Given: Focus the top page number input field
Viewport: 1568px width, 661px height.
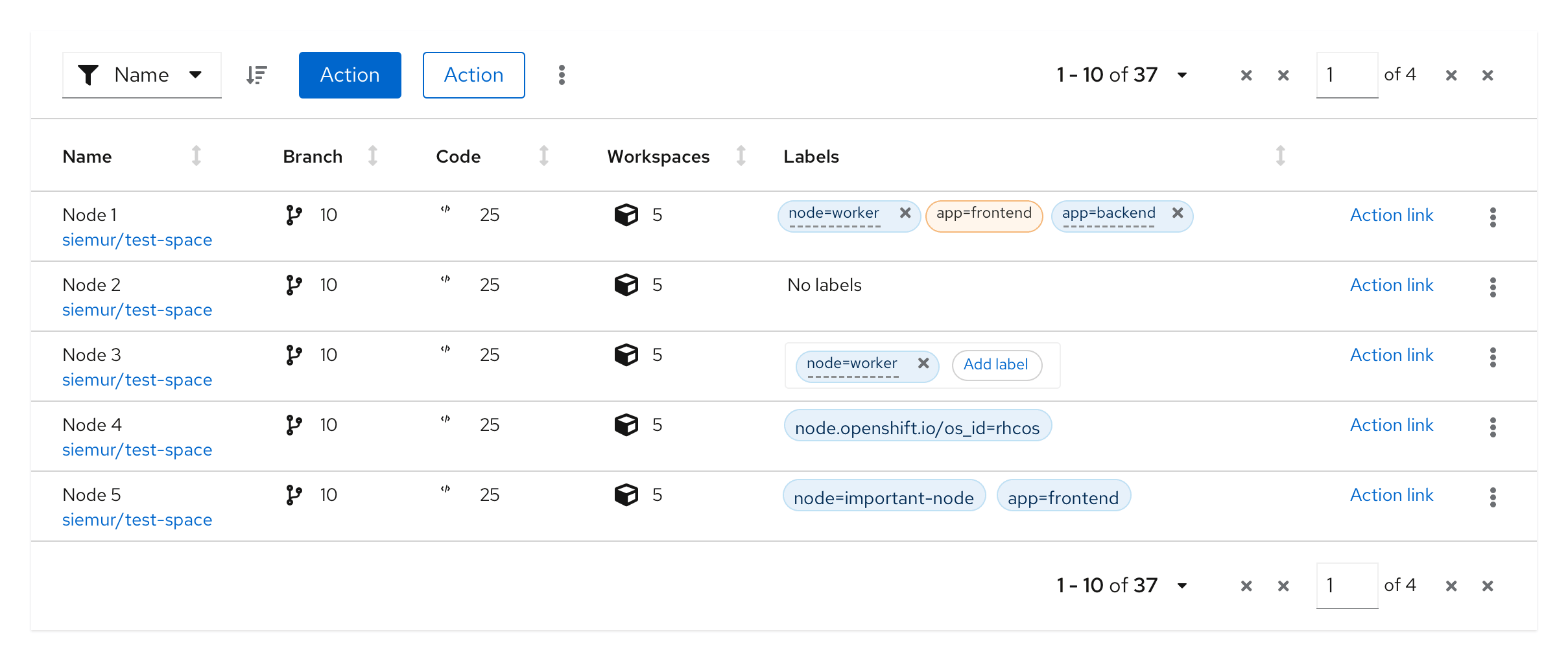Looking at the screenshot, I should point(1346,75).
